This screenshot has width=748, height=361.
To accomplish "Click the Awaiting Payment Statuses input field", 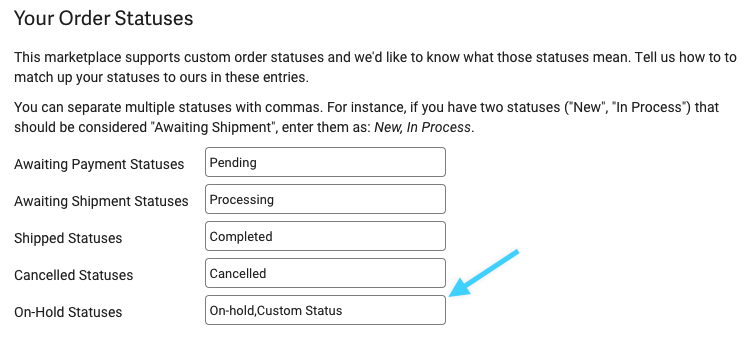I will coord(325,162).
